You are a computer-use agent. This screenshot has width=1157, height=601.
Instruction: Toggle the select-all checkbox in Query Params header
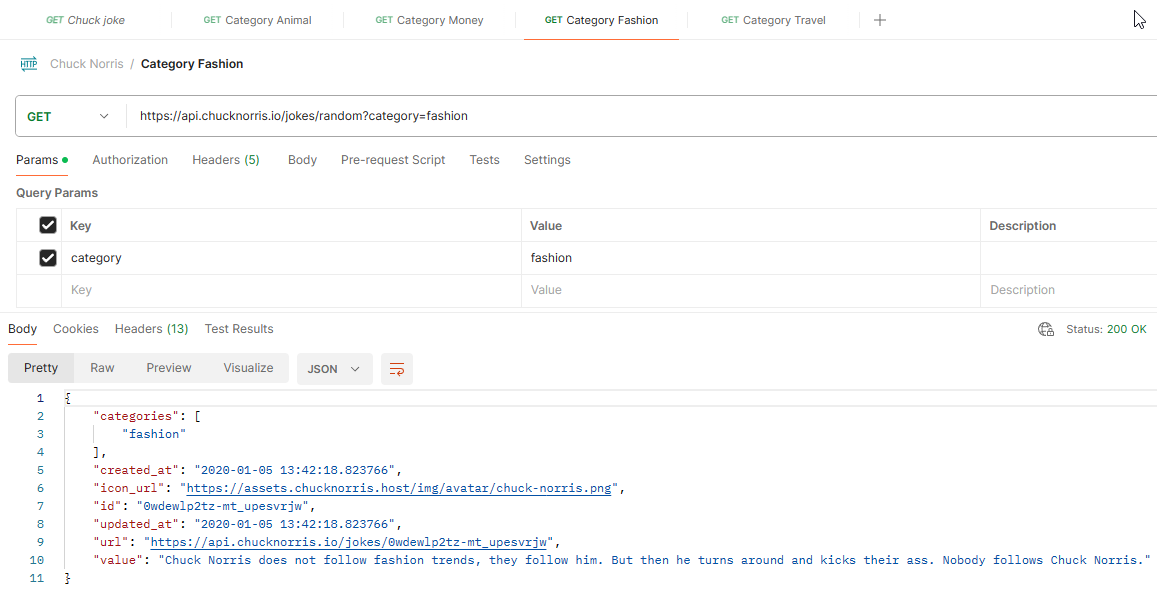[48, 225]
